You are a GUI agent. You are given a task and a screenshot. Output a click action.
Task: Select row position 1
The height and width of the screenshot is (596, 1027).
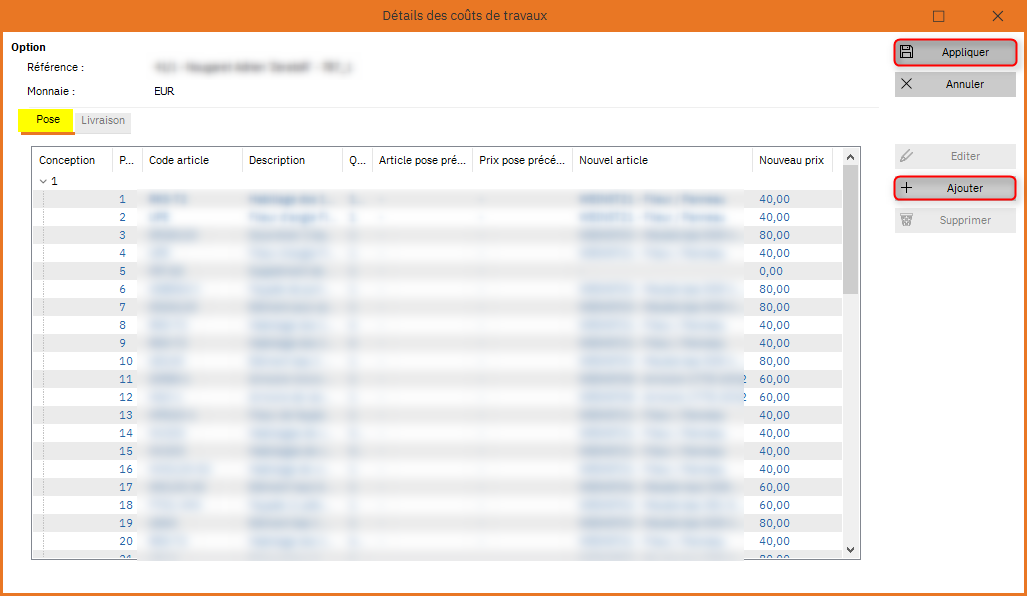point(437,199)
